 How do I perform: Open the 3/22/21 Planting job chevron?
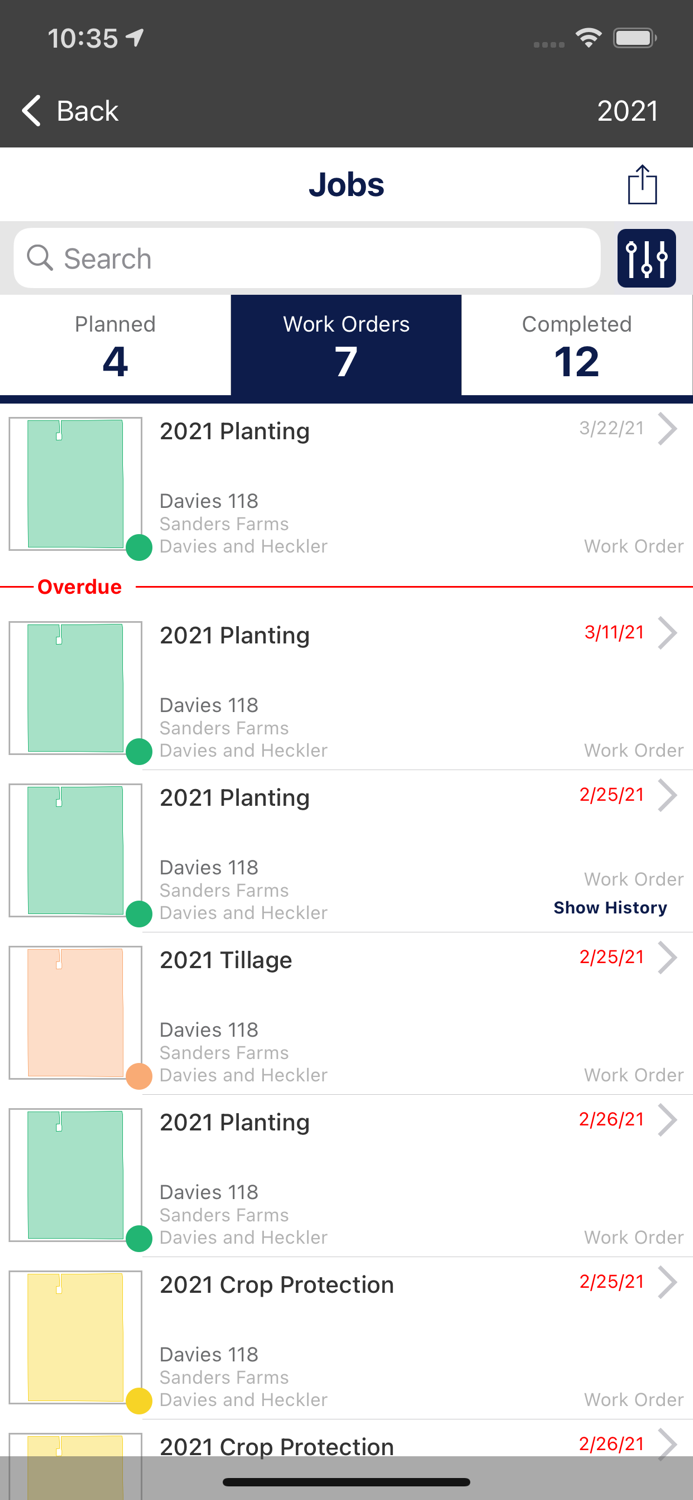click(667, 430)
